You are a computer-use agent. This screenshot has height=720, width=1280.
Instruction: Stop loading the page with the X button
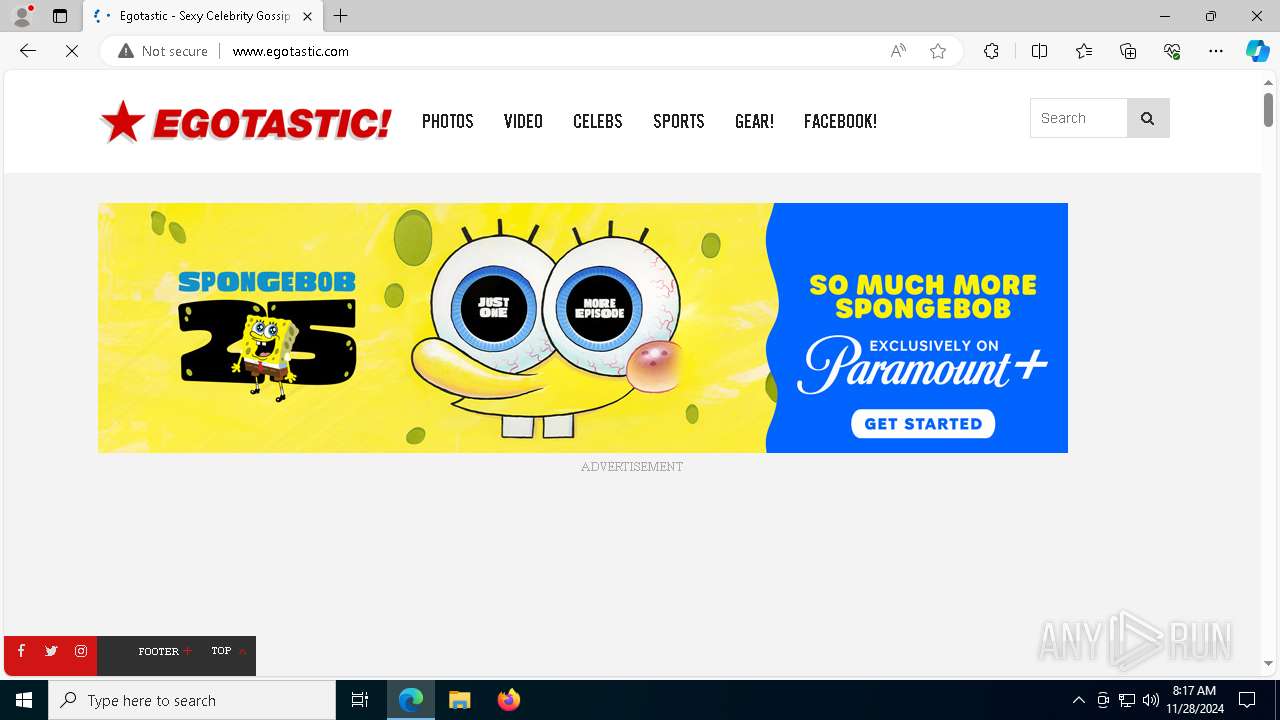pos(72,51)
